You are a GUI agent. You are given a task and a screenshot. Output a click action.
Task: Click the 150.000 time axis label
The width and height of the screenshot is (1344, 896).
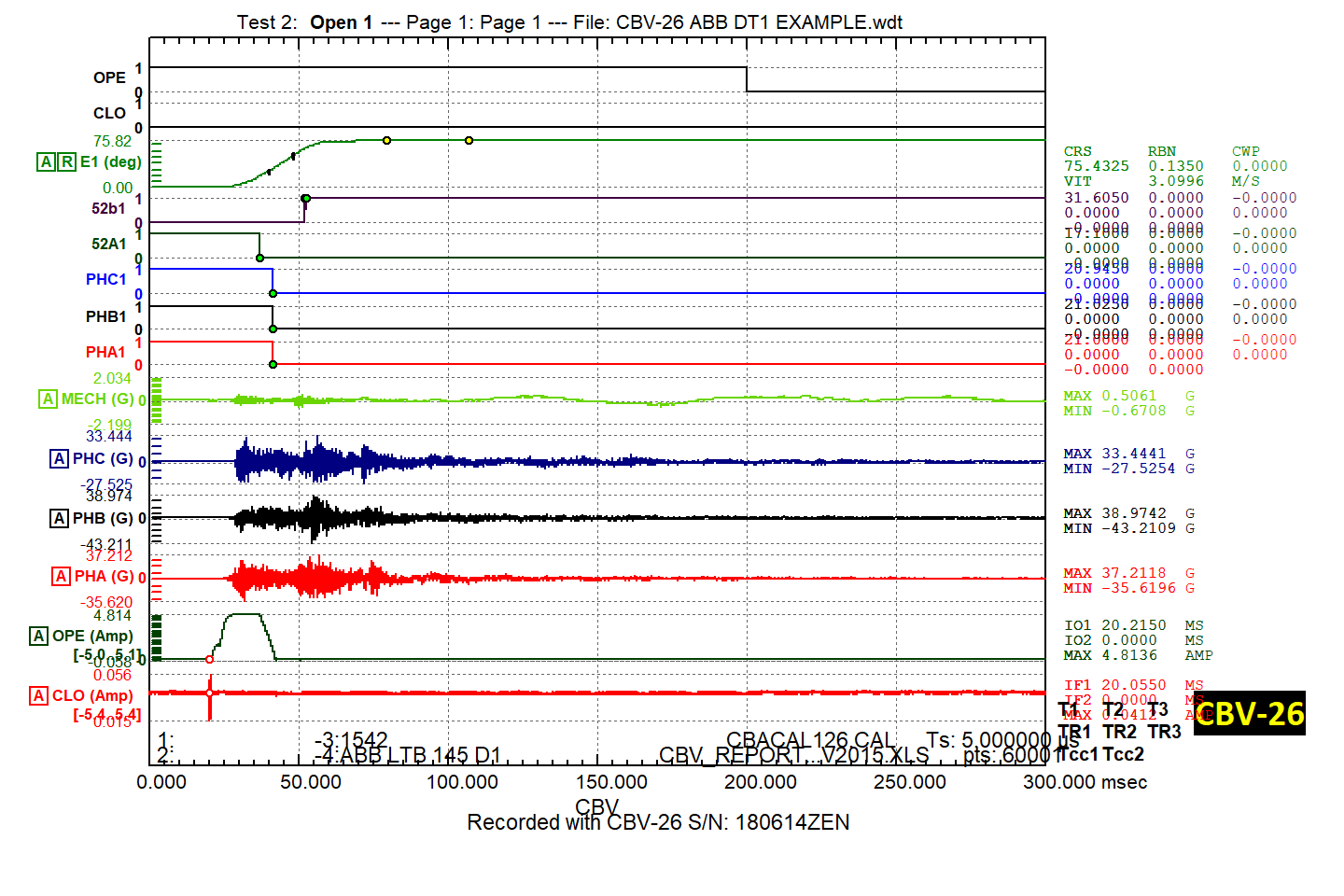tap(611, 782)
